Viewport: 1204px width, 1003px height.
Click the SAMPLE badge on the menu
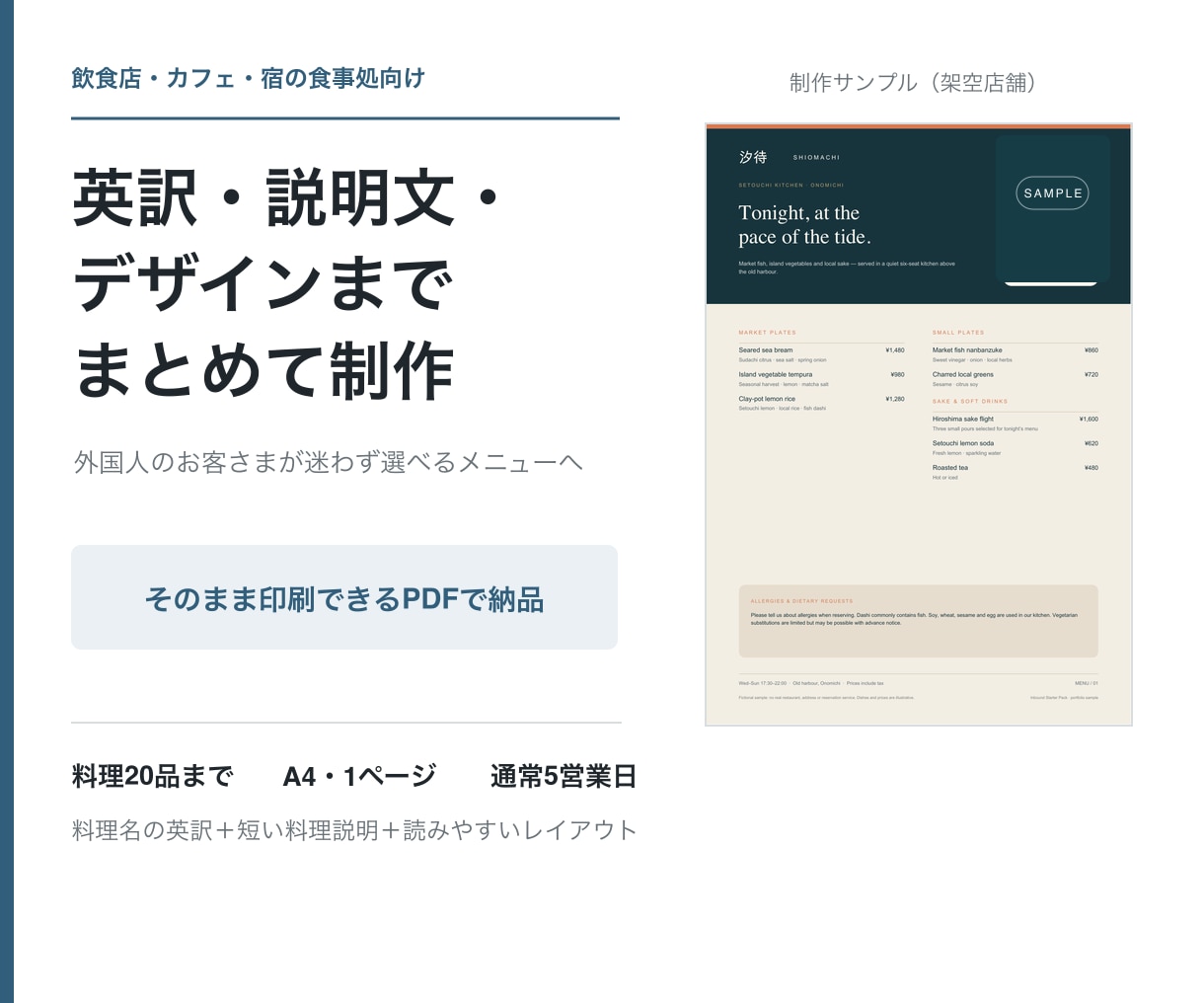1052,193
